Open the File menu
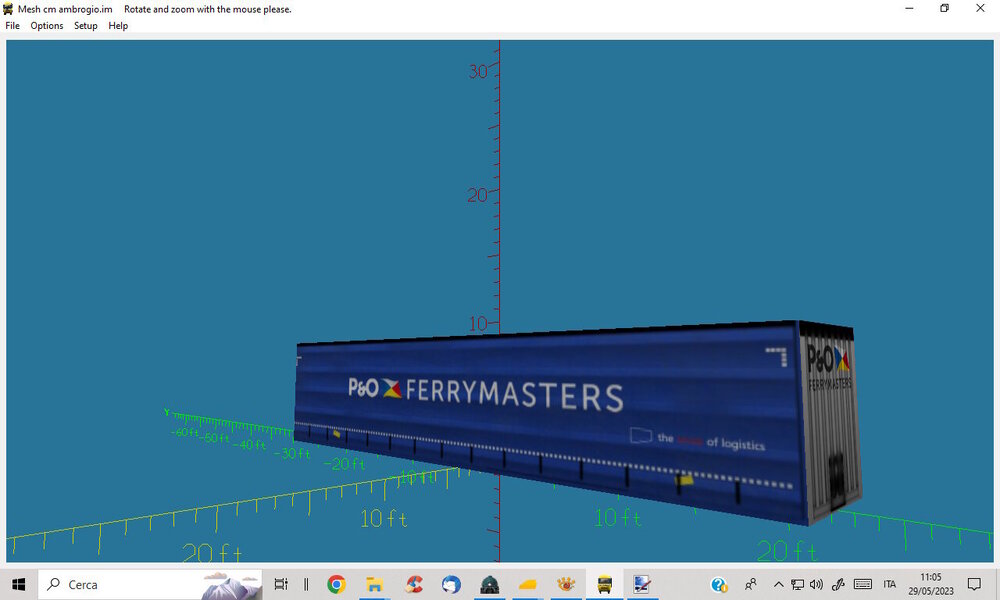Screen dimensions: 1000x600 (13, 26)
